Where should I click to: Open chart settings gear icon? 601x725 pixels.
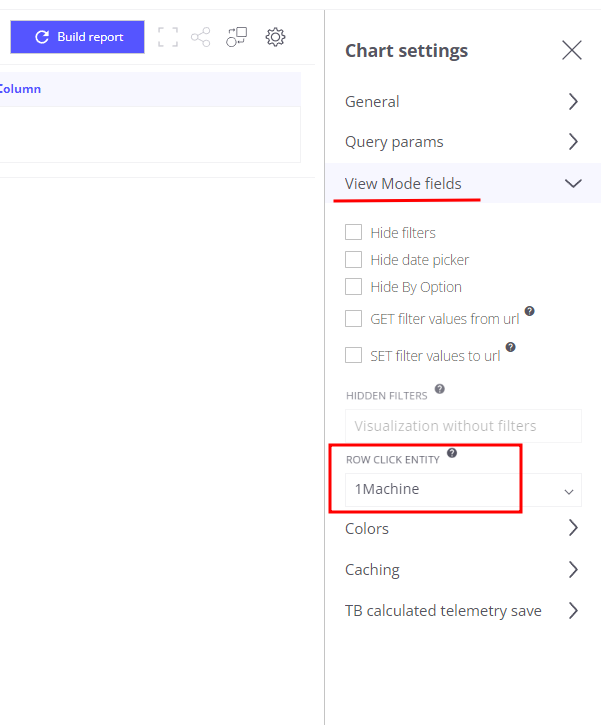tap(275, 37)
